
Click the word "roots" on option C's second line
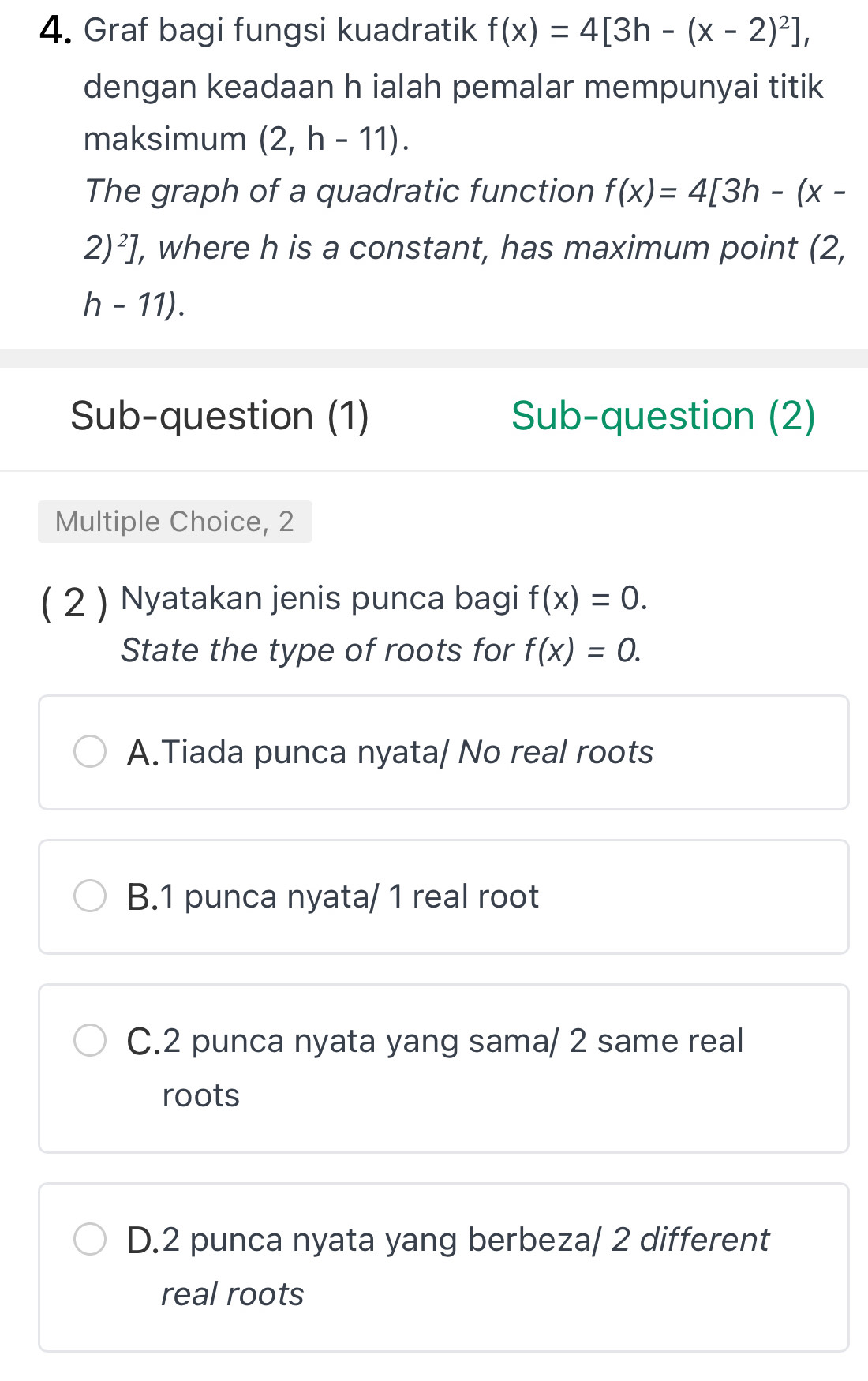tap(200, 1095)
